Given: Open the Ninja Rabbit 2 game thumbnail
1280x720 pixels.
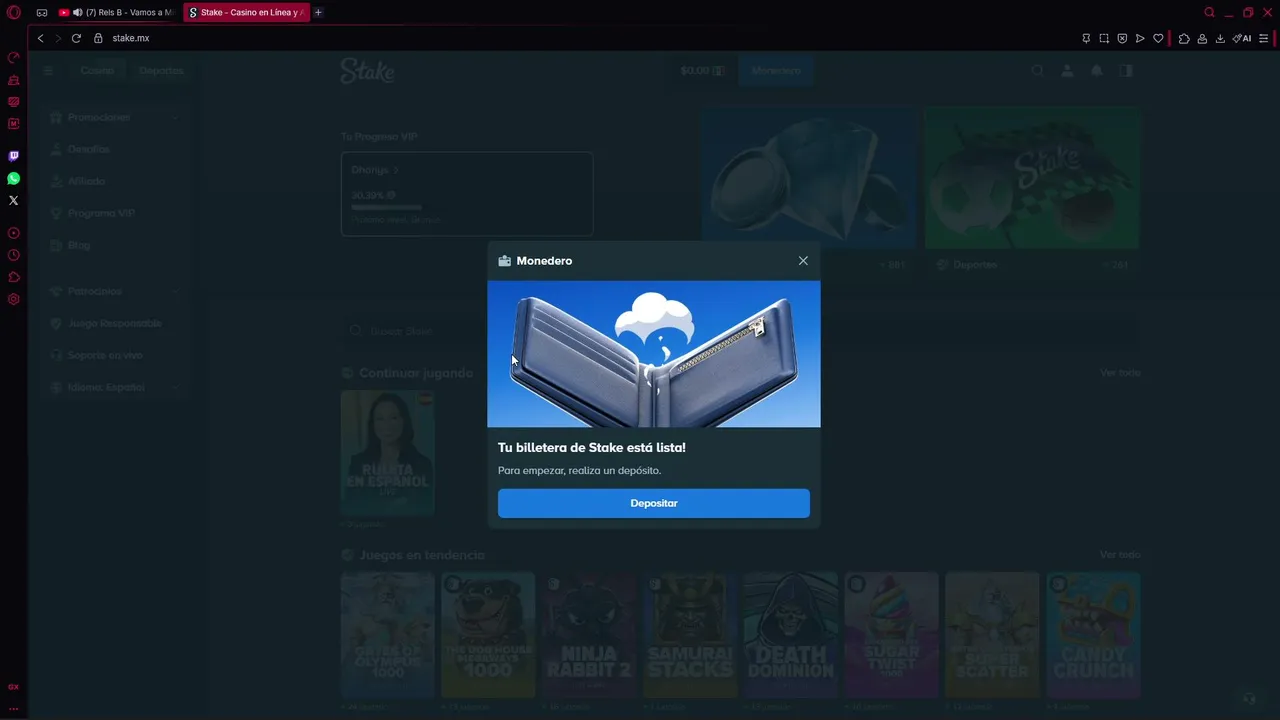Looking at the screenshot, I should (x=589, y=635).
